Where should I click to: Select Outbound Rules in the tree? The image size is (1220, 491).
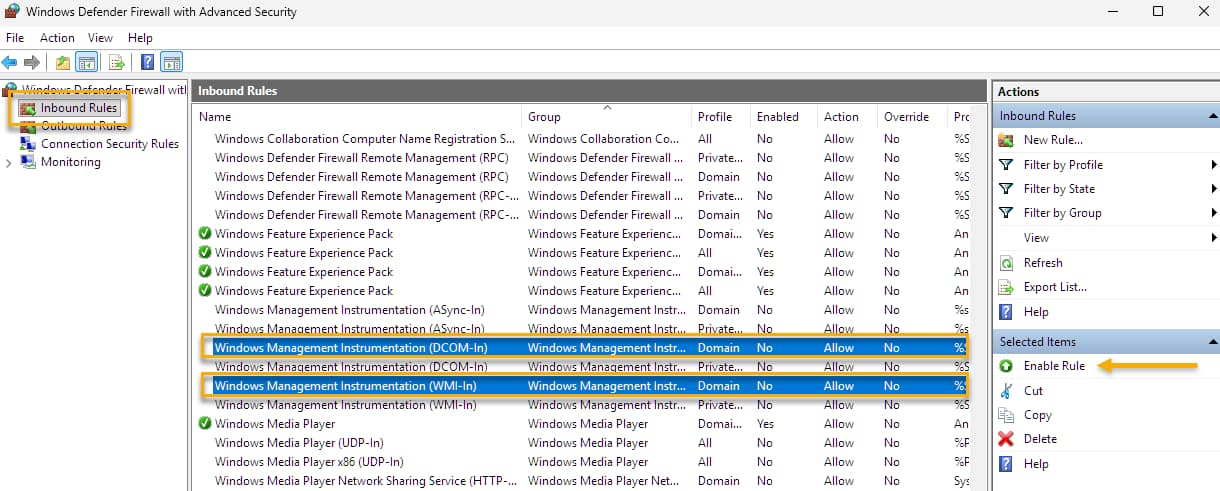[x=84, y=126]
